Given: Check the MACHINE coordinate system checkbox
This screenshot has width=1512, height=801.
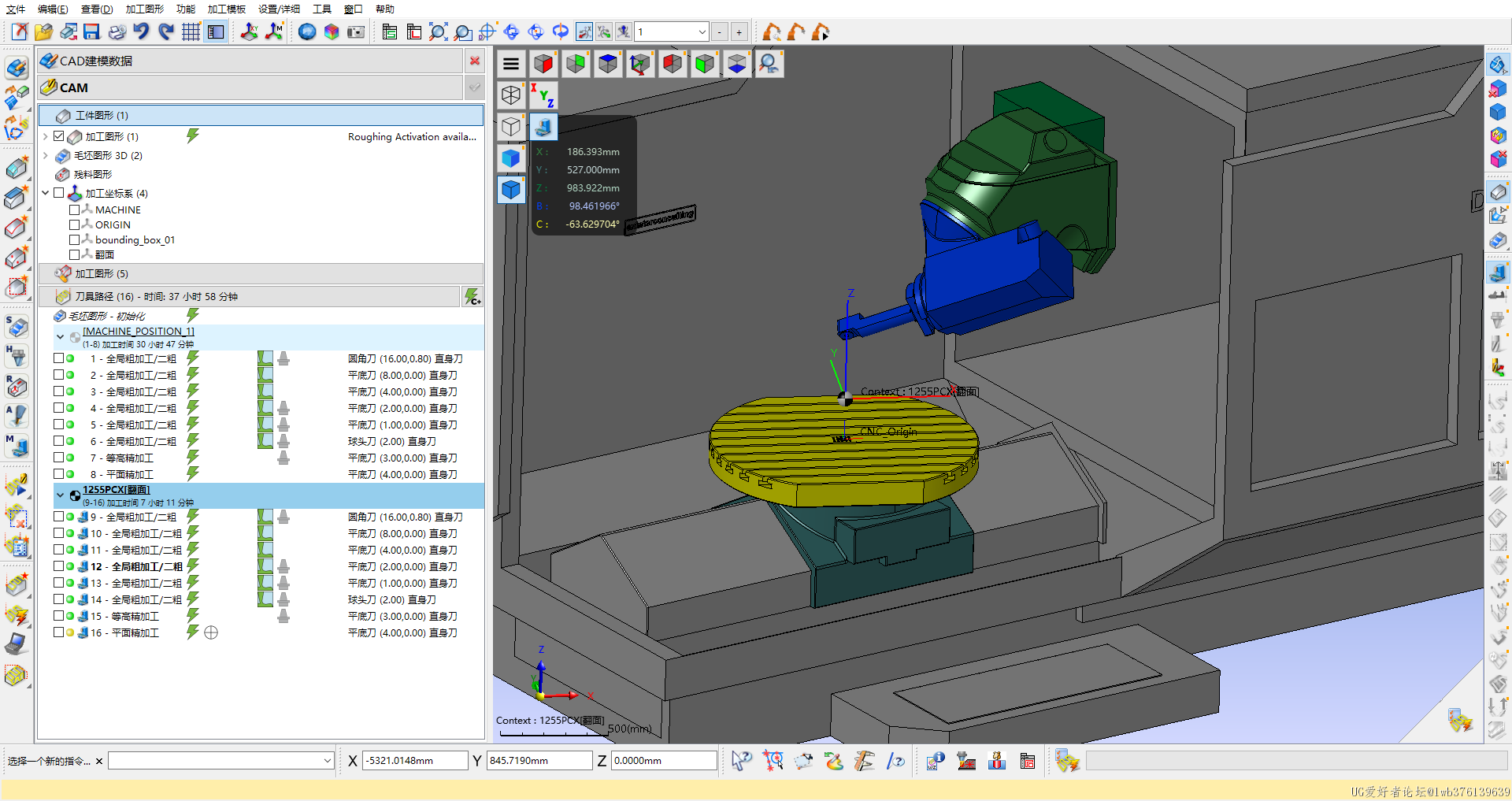Looking at the screenshot, I should coord(74,210).
